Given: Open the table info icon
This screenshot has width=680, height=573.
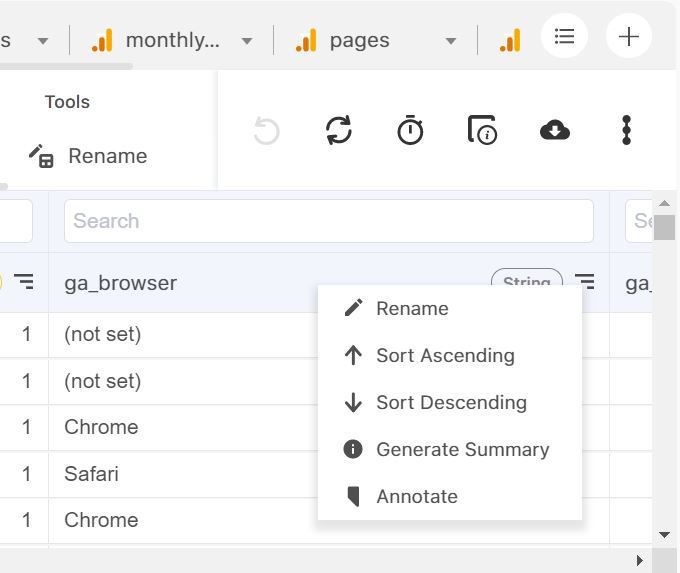Looking at the screenshot, I should click(482, 130).
